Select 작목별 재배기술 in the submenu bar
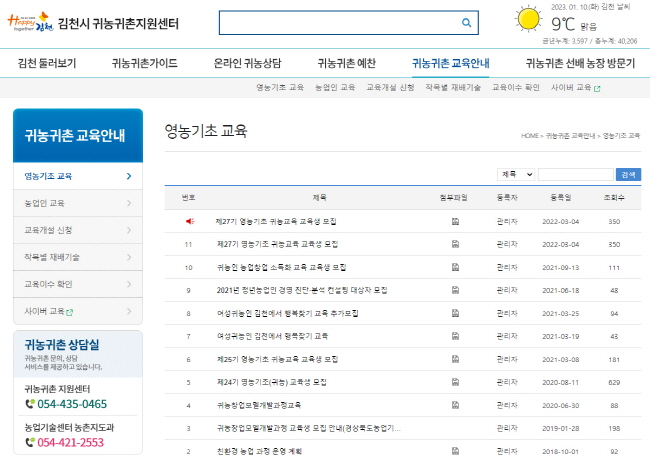The height and width of the screenshot is (462, 650). 453,88
